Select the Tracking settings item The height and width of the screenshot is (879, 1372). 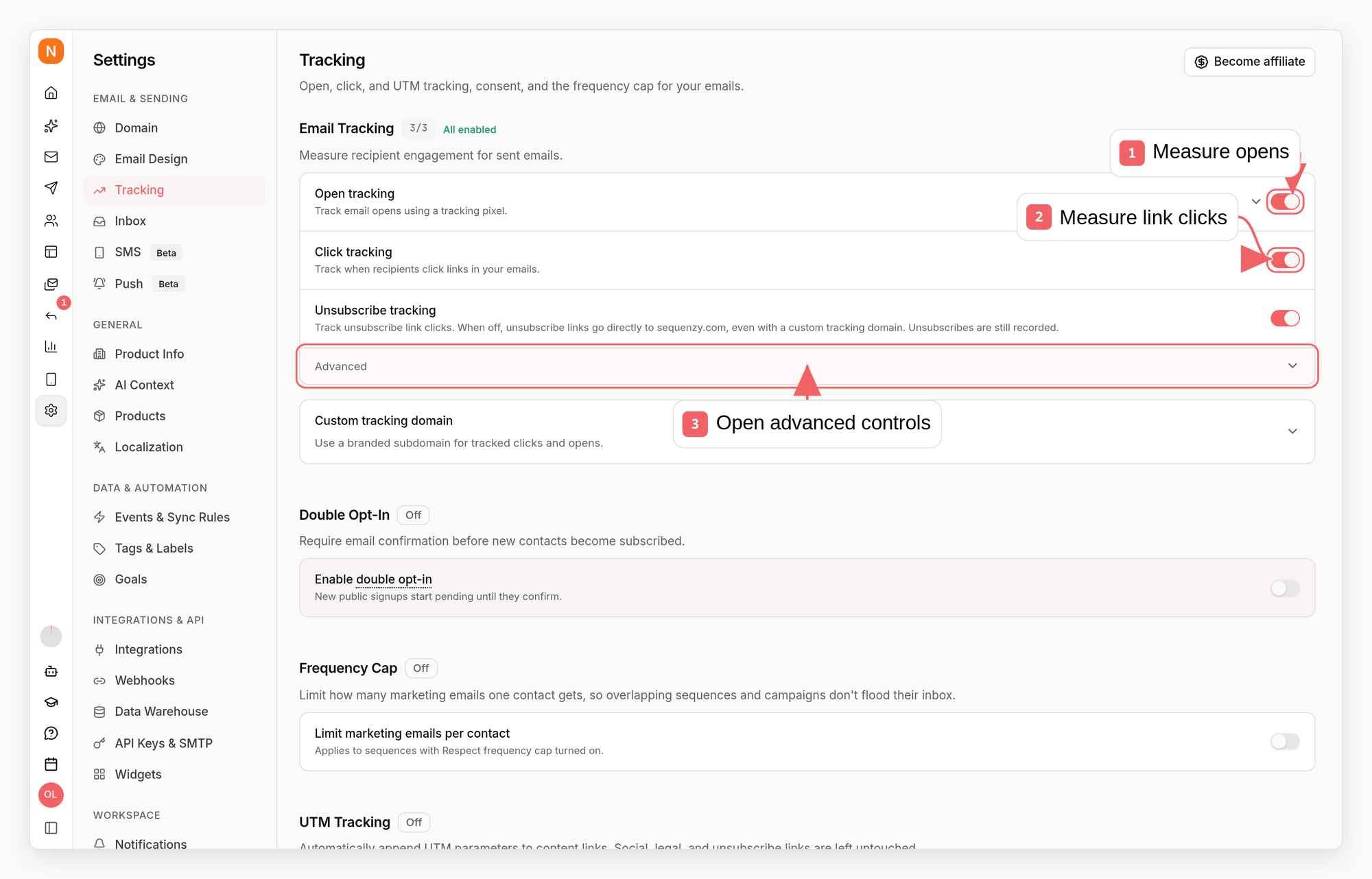pos(174,190)
